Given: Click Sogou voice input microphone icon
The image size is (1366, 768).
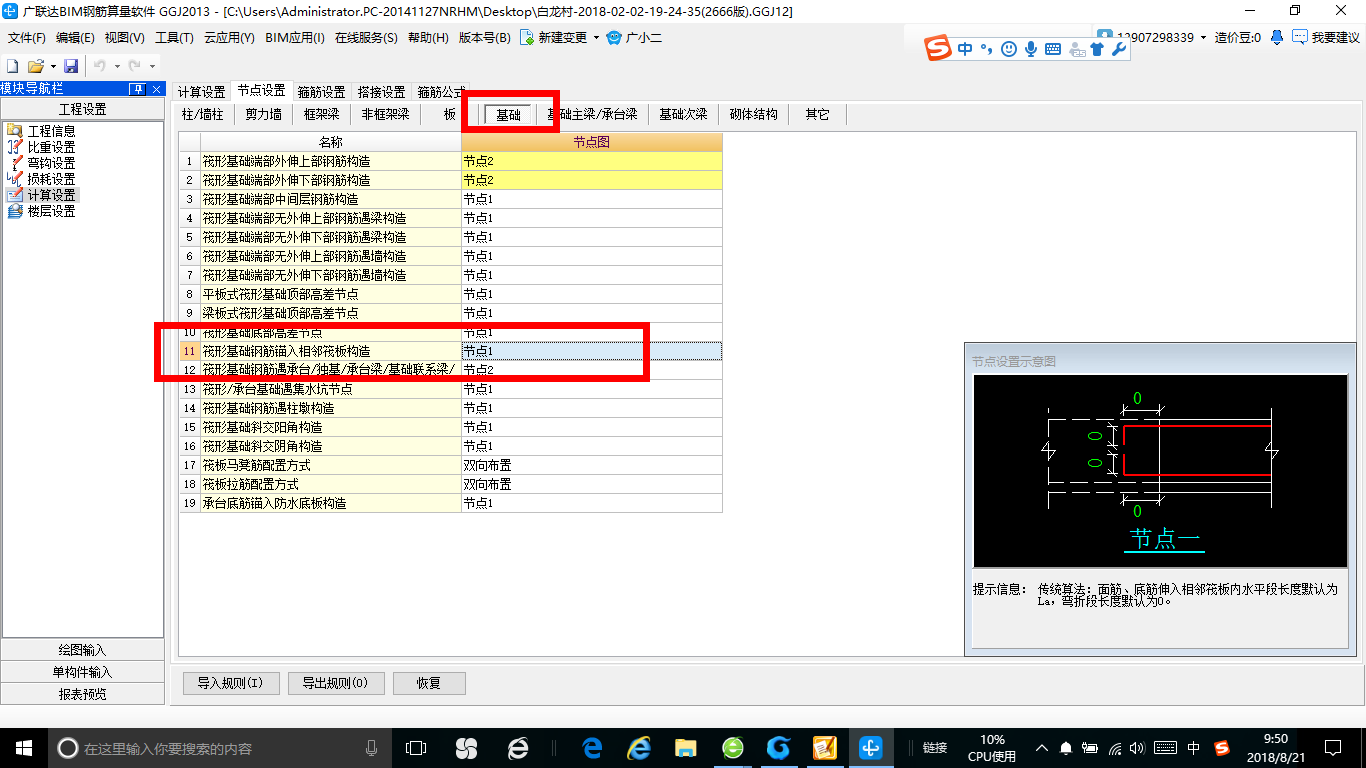Looking at the screenshot, I should tap(1031, 48).
